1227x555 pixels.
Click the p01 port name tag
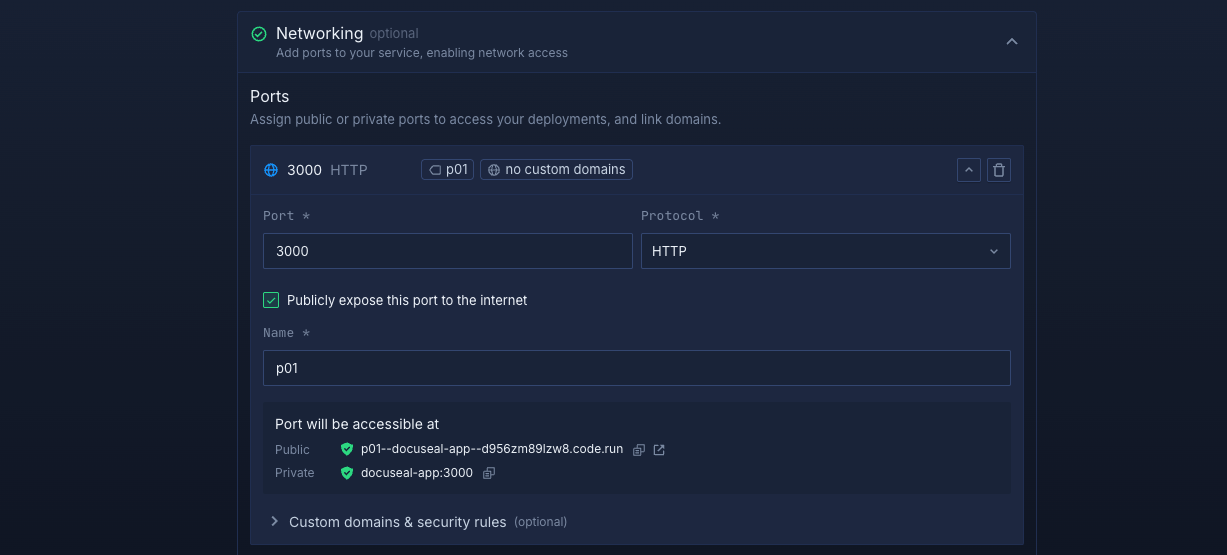[x=447, y=170]
